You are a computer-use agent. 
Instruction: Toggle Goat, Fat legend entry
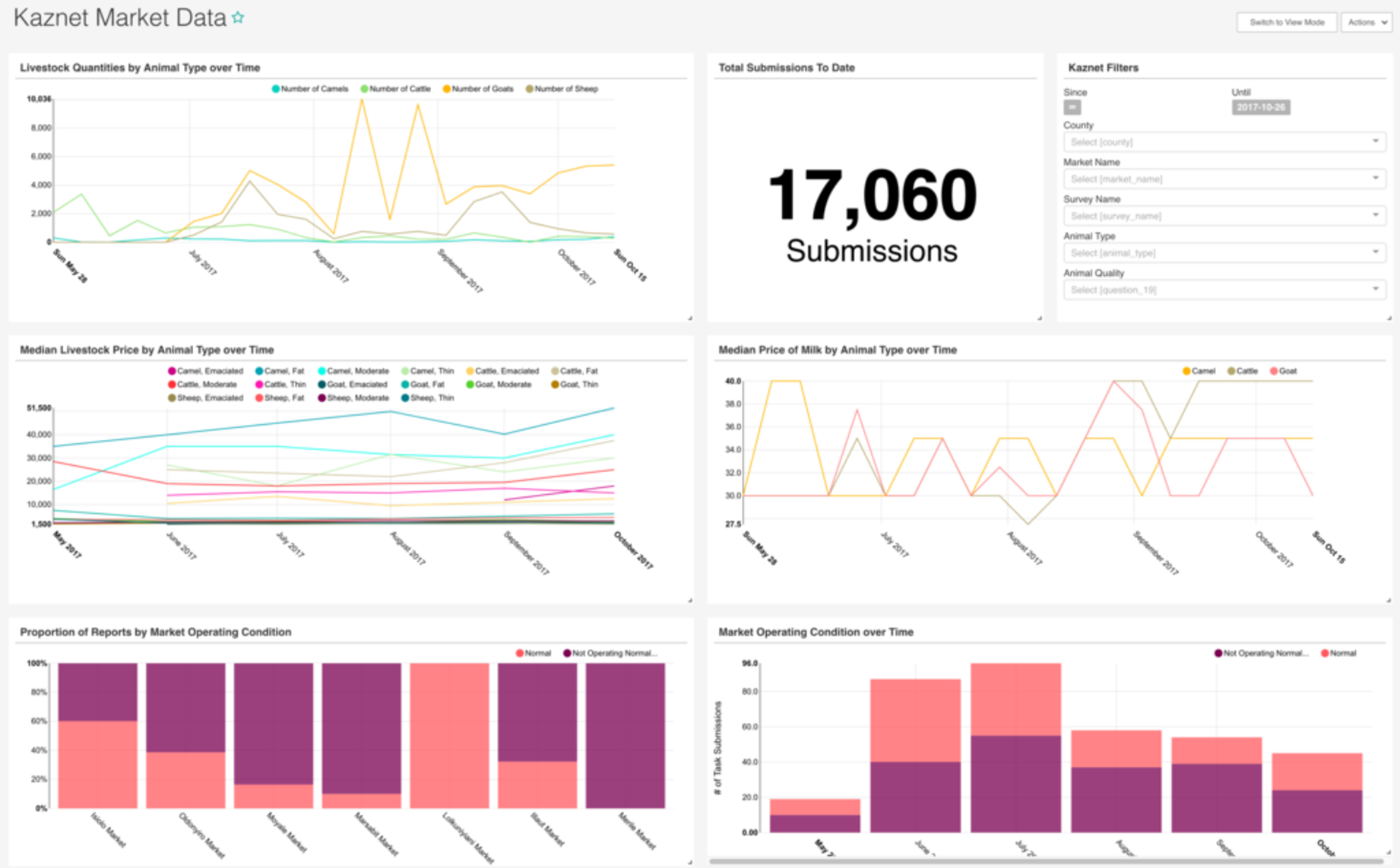tap(423, 385)
